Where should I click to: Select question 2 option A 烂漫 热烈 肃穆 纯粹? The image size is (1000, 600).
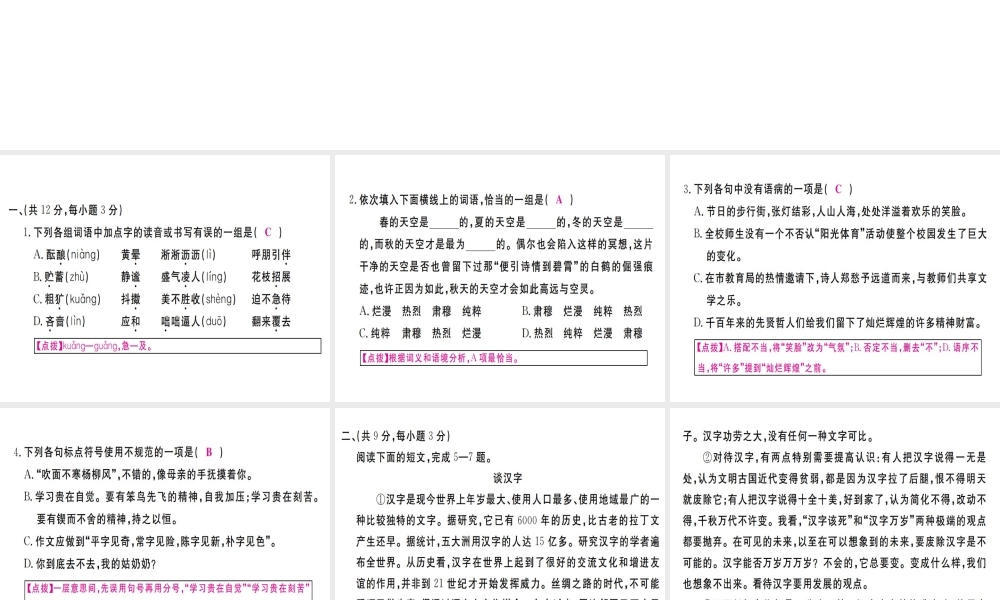pos(421,311)
